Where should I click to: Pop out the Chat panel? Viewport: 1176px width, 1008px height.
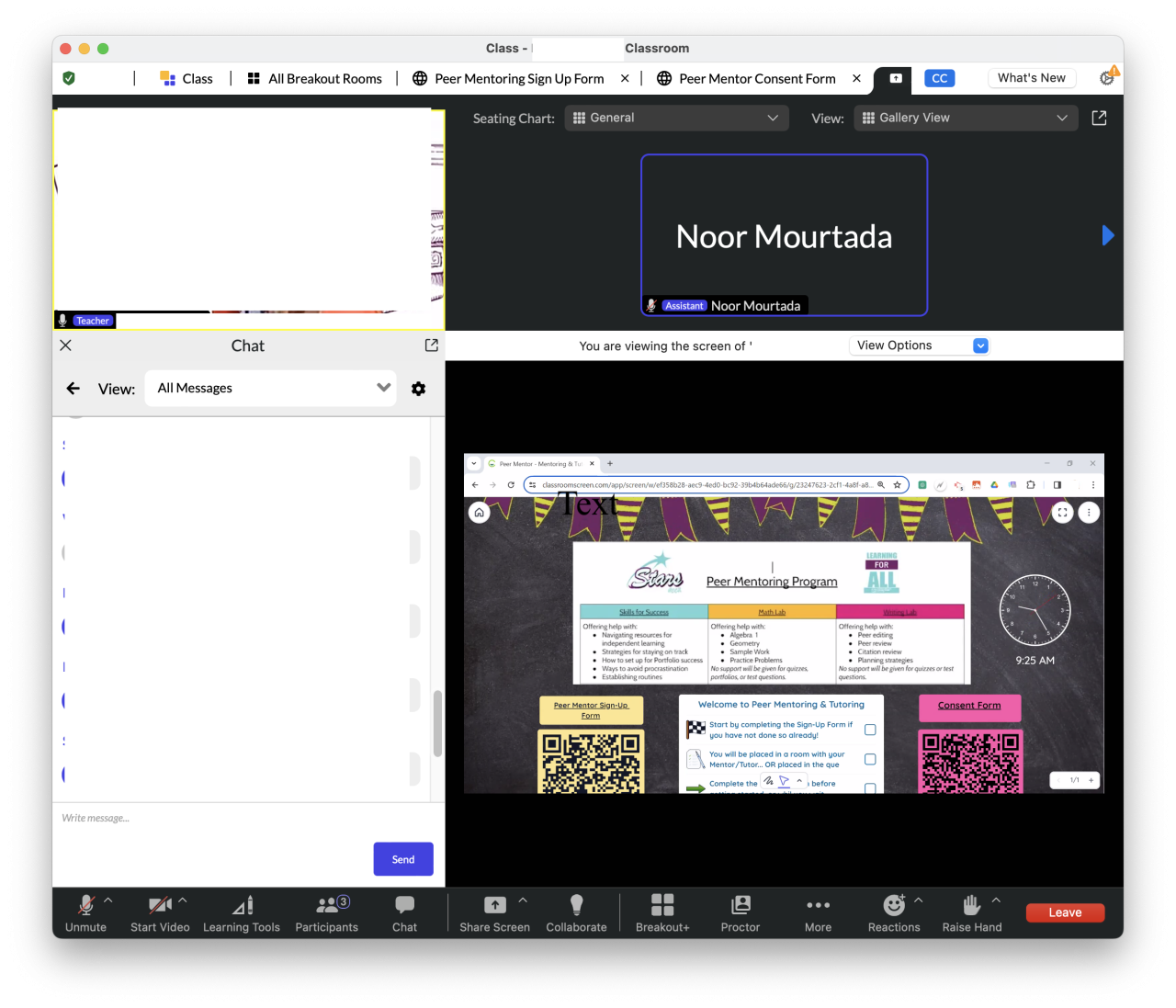[432, 345]
